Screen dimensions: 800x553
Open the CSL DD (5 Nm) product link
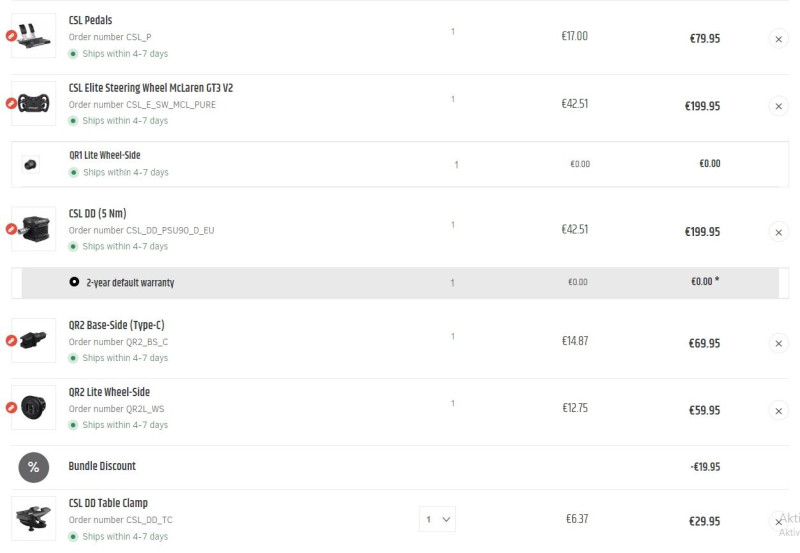pos(97,213)
